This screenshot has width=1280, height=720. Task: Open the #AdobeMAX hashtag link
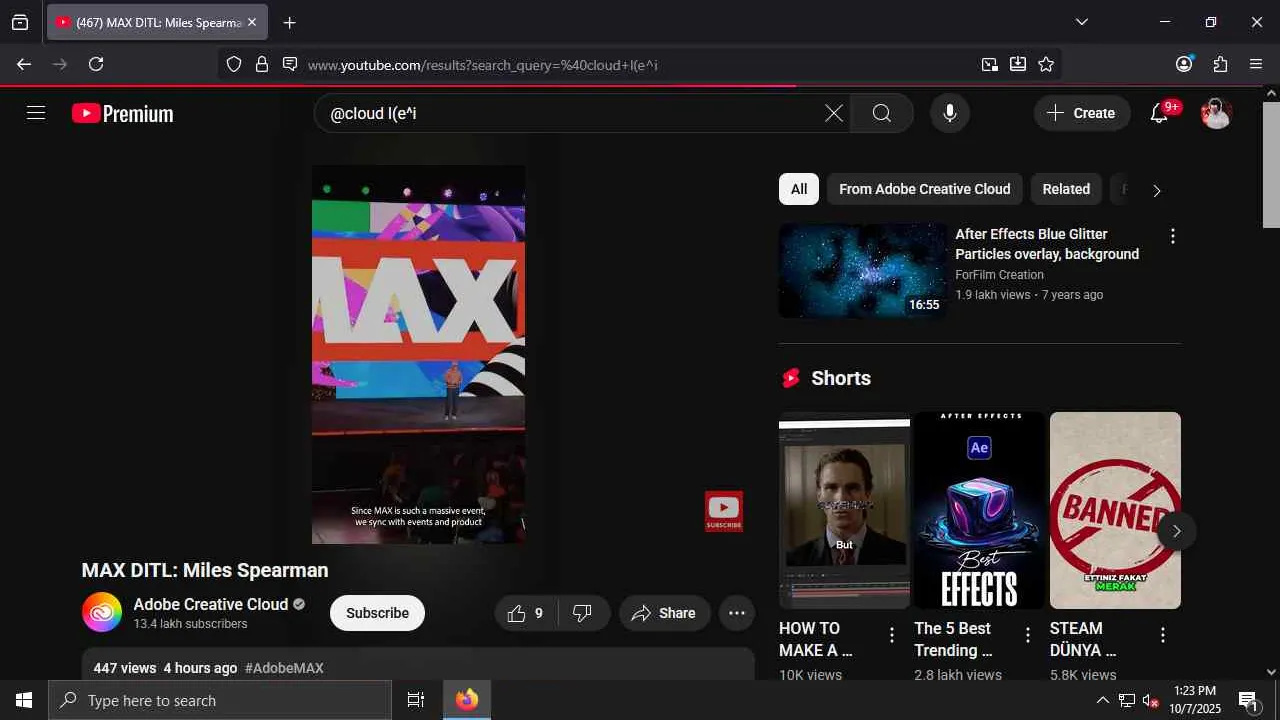click(284, 668)
